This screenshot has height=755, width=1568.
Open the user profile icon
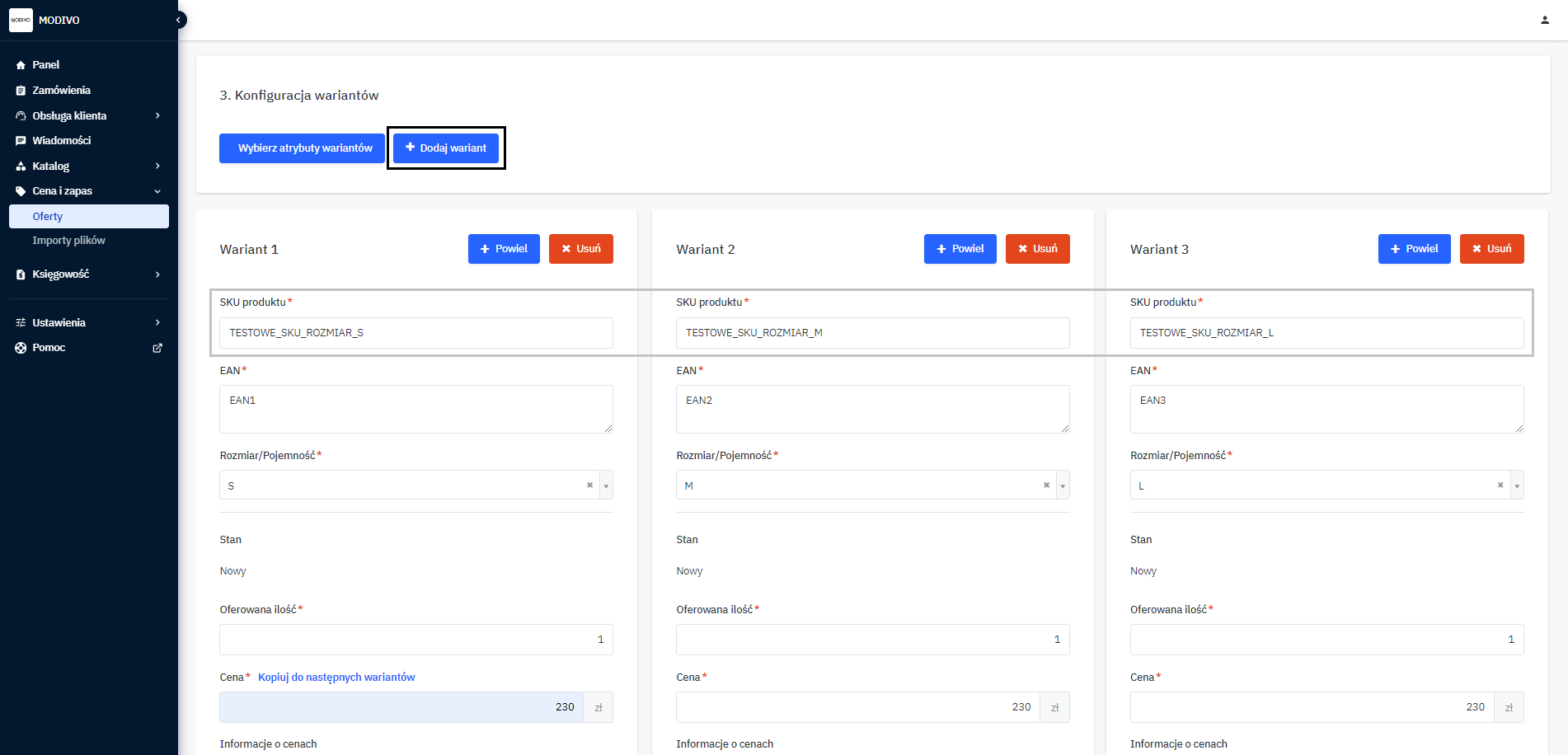coord(1544,20)
